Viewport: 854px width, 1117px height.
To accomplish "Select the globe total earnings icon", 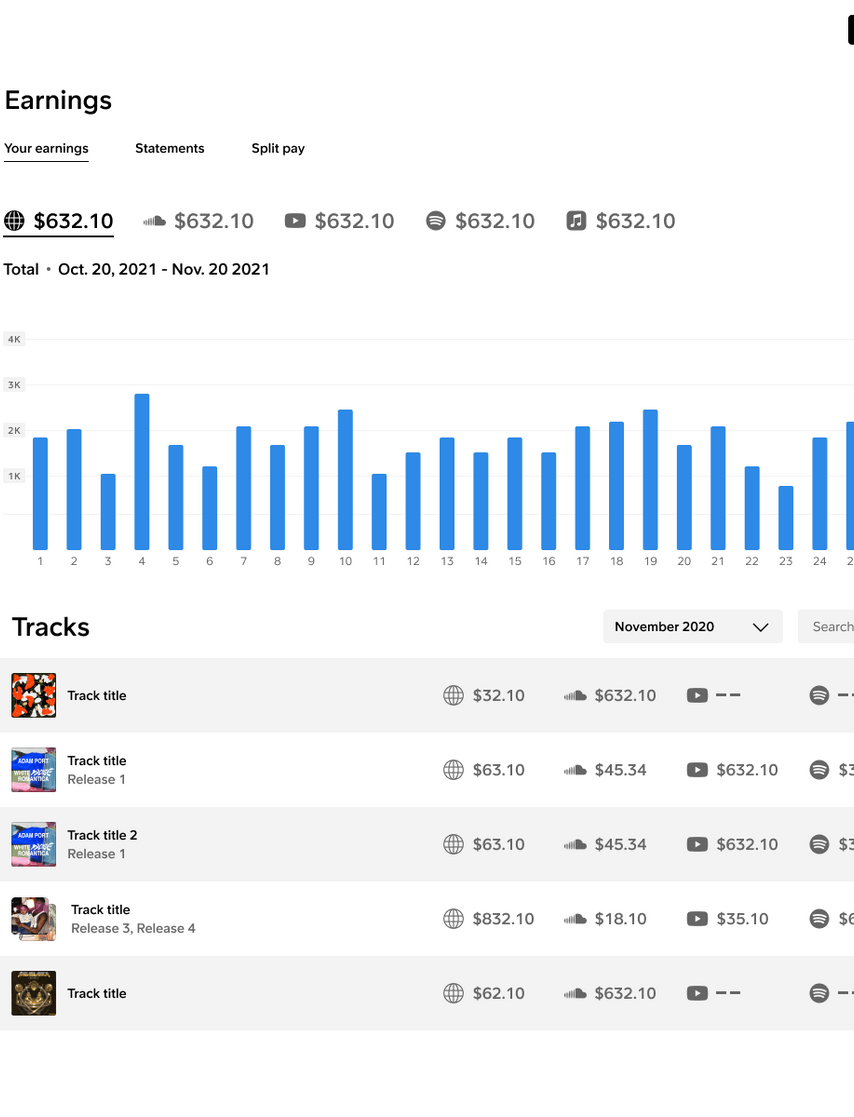I will (14, 221).
